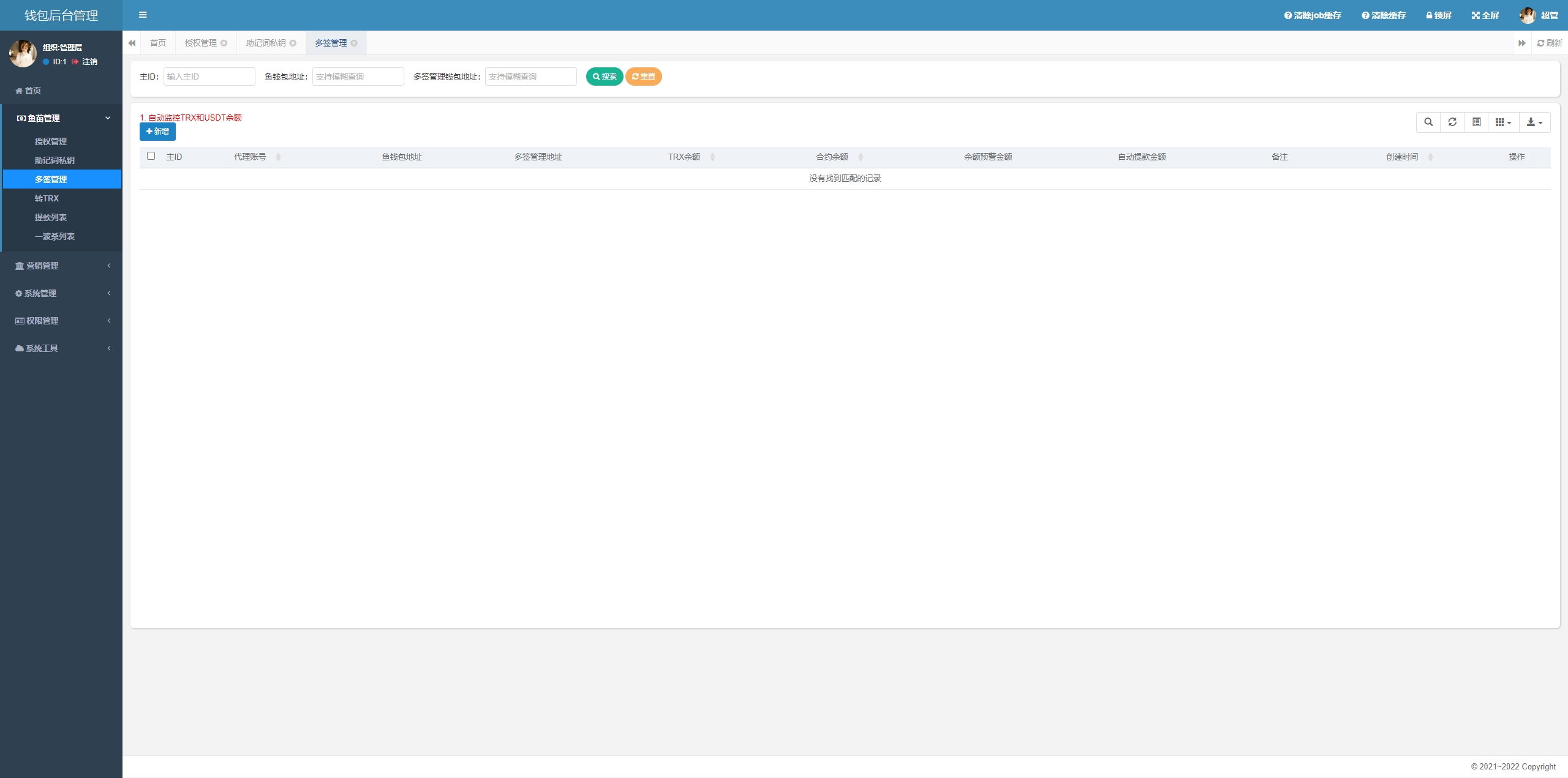Click the table search magnifier icon
The height and width of the screenshot is (778, 1568).
tap(1428, 122)
